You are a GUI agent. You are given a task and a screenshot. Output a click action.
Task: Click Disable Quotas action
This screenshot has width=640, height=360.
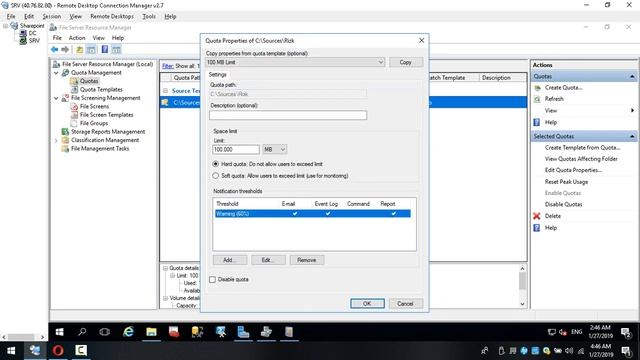(563, 204)
